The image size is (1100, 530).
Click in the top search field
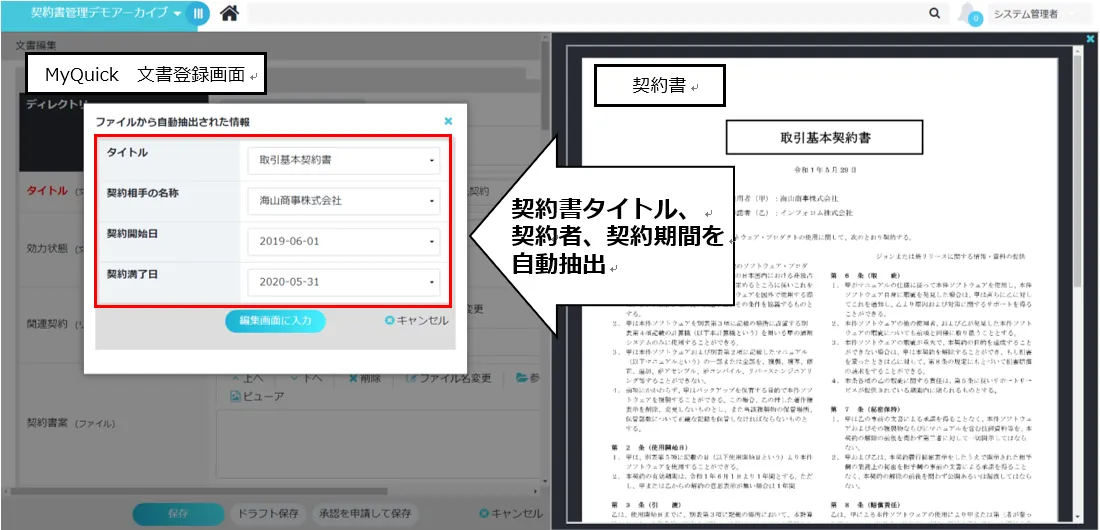586,13
